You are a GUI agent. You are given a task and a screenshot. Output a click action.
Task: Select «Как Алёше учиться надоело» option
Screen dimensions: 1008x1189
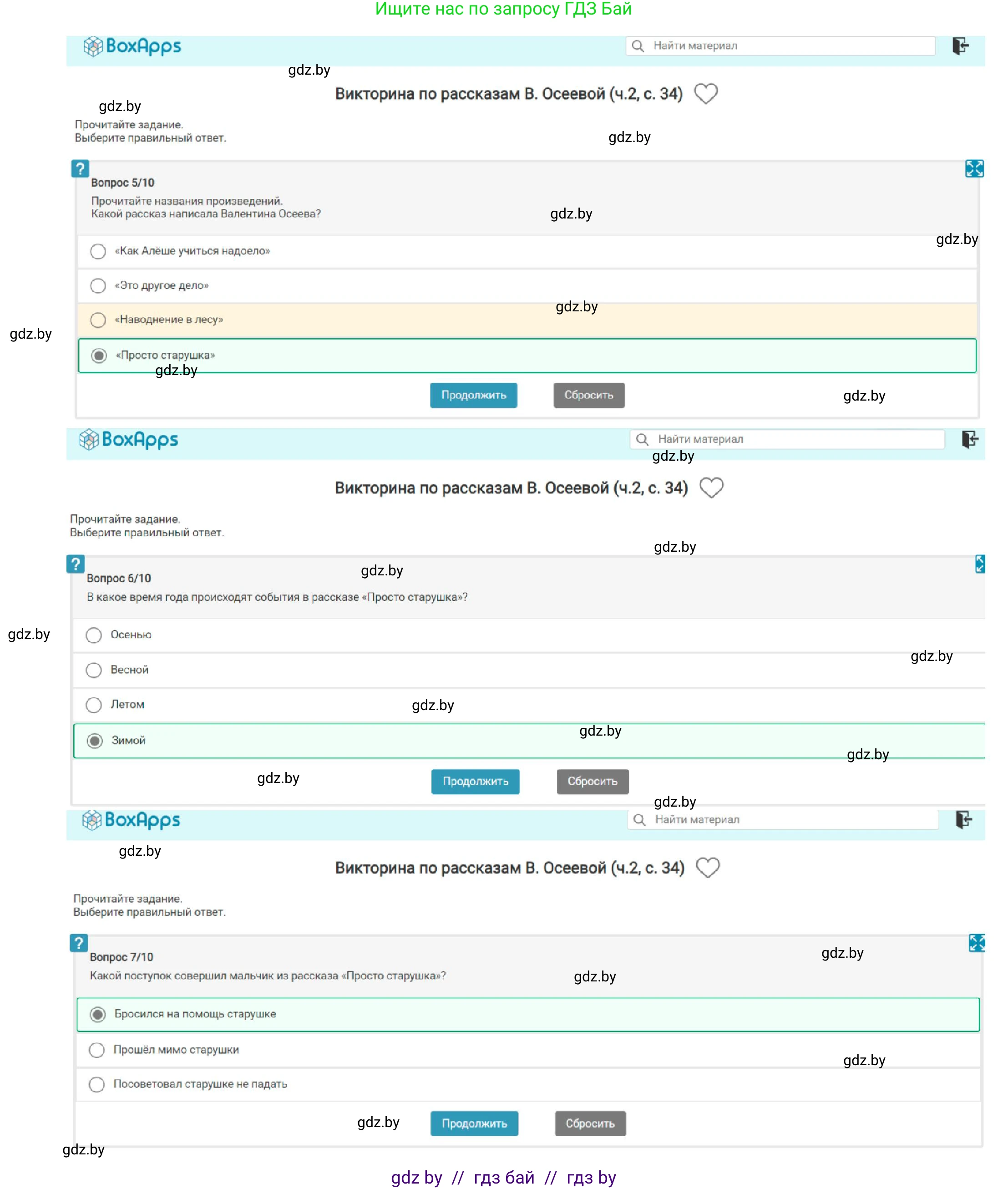point(98,252)
